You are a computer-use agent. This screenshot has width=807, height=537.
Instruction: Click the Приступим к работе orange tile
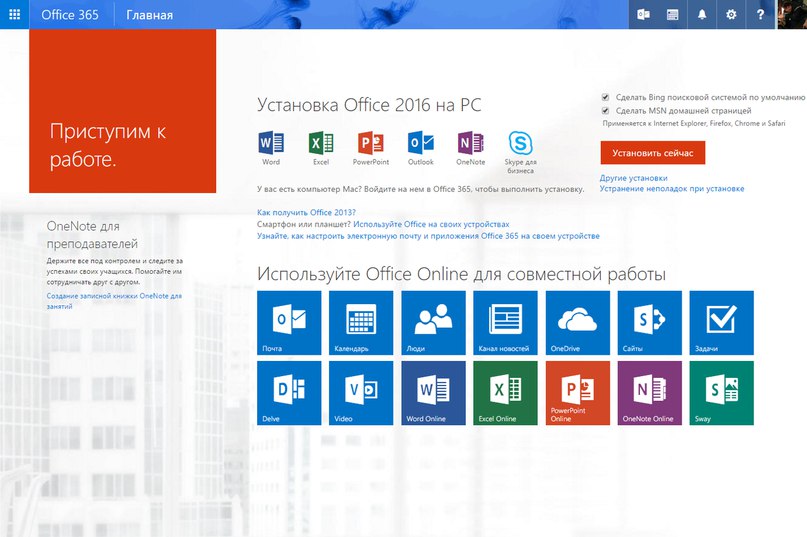122,111
